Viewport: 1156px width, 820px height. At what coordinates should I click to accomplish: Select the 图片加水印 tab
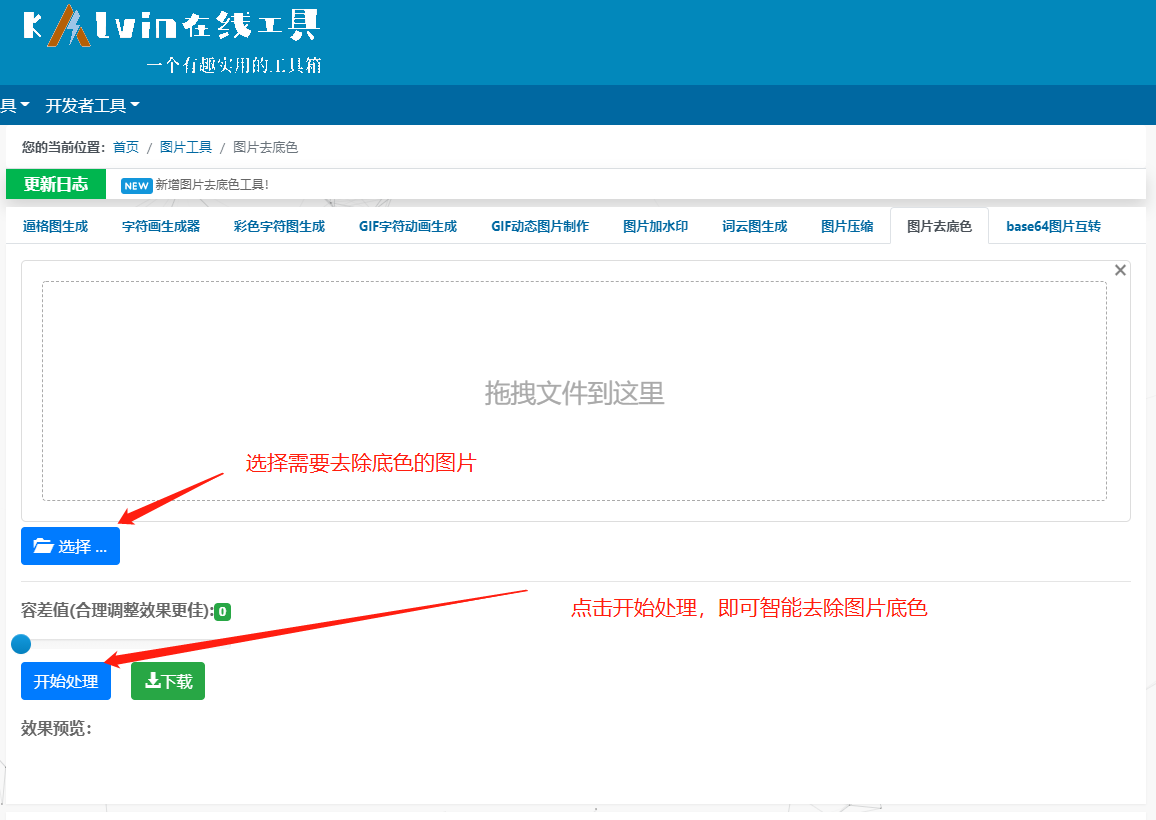click(x=655, y=226)
